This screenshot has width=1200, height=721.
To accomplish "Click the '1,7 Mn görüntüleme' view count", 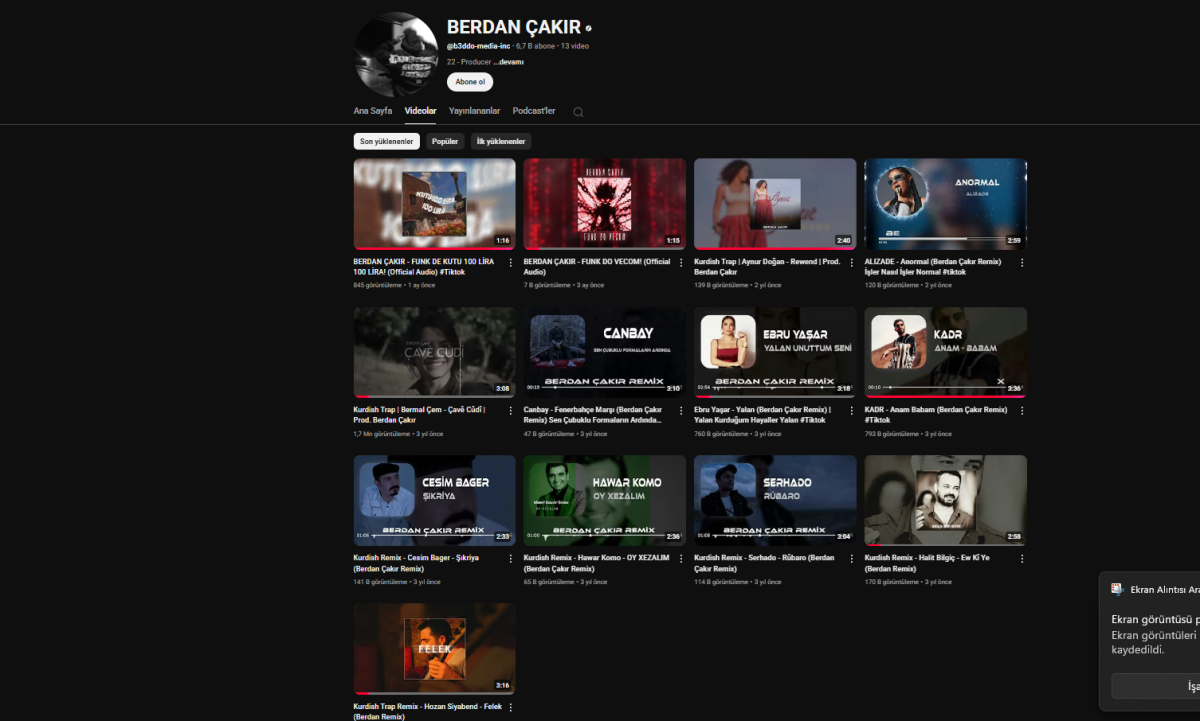I will tap(382, 434).
